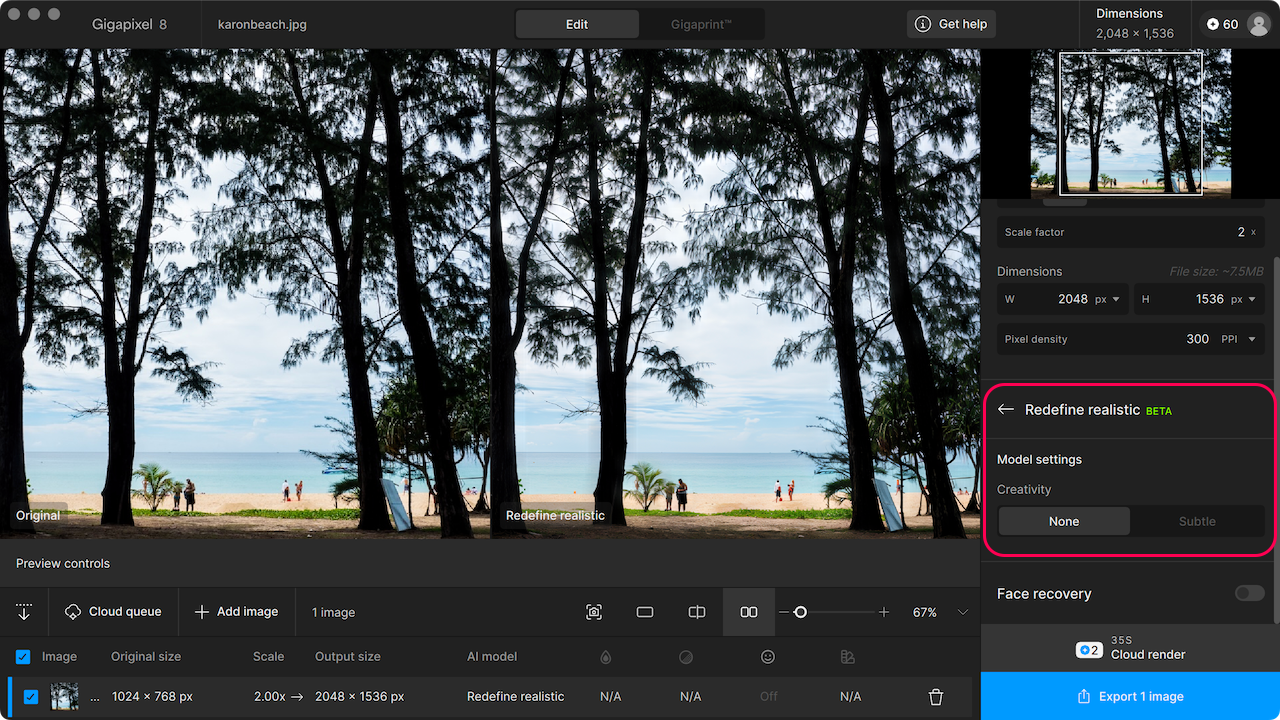Click the last column header icon
The width and height of the screenshot is (1280, 720).
[x=848, y=657]
